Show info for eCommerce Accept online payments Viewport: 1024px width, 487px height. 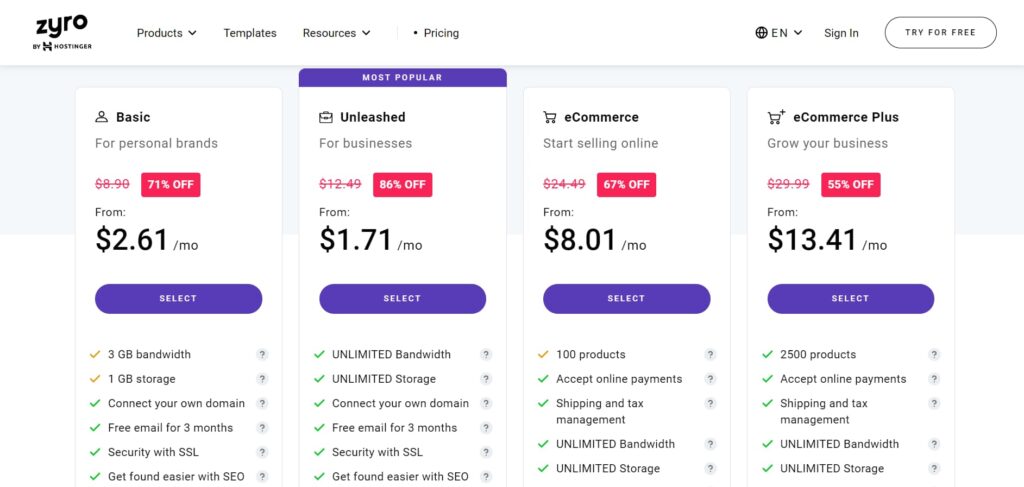710,379
